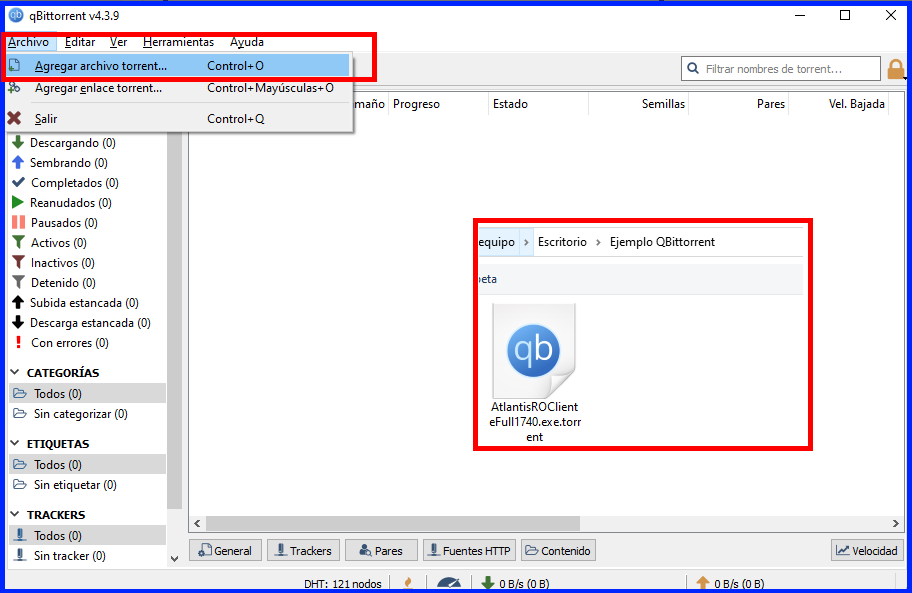Expand breadcrumb arrow after Escritorio
Viewport: 912px width, 593px height.
[598, 242]
